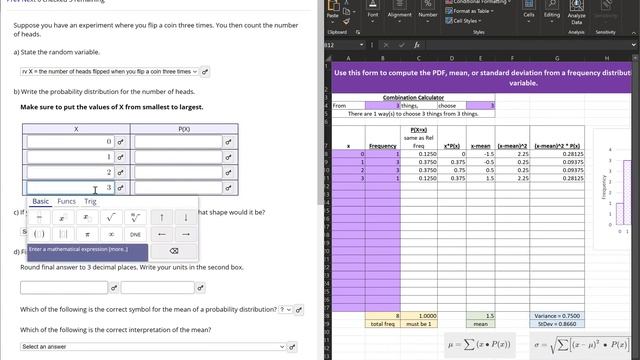Viewport: 640px width, 360px height.
Task: Insert parentheses from the math keypad
Action: tap(39, 234)
